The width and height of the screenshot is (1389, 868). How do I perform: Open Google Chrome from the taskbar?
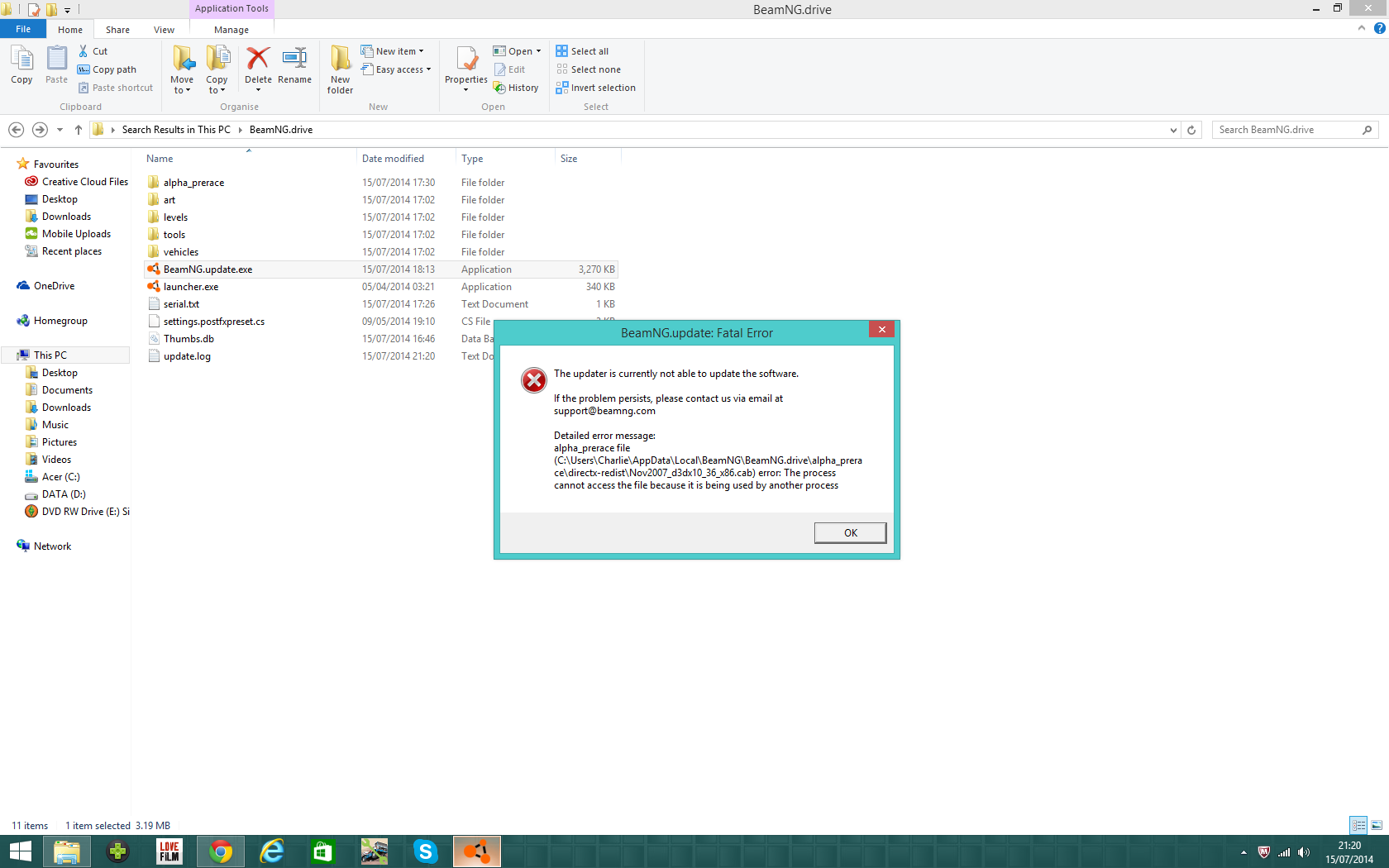pyautogui.click(x=221, y=851)
